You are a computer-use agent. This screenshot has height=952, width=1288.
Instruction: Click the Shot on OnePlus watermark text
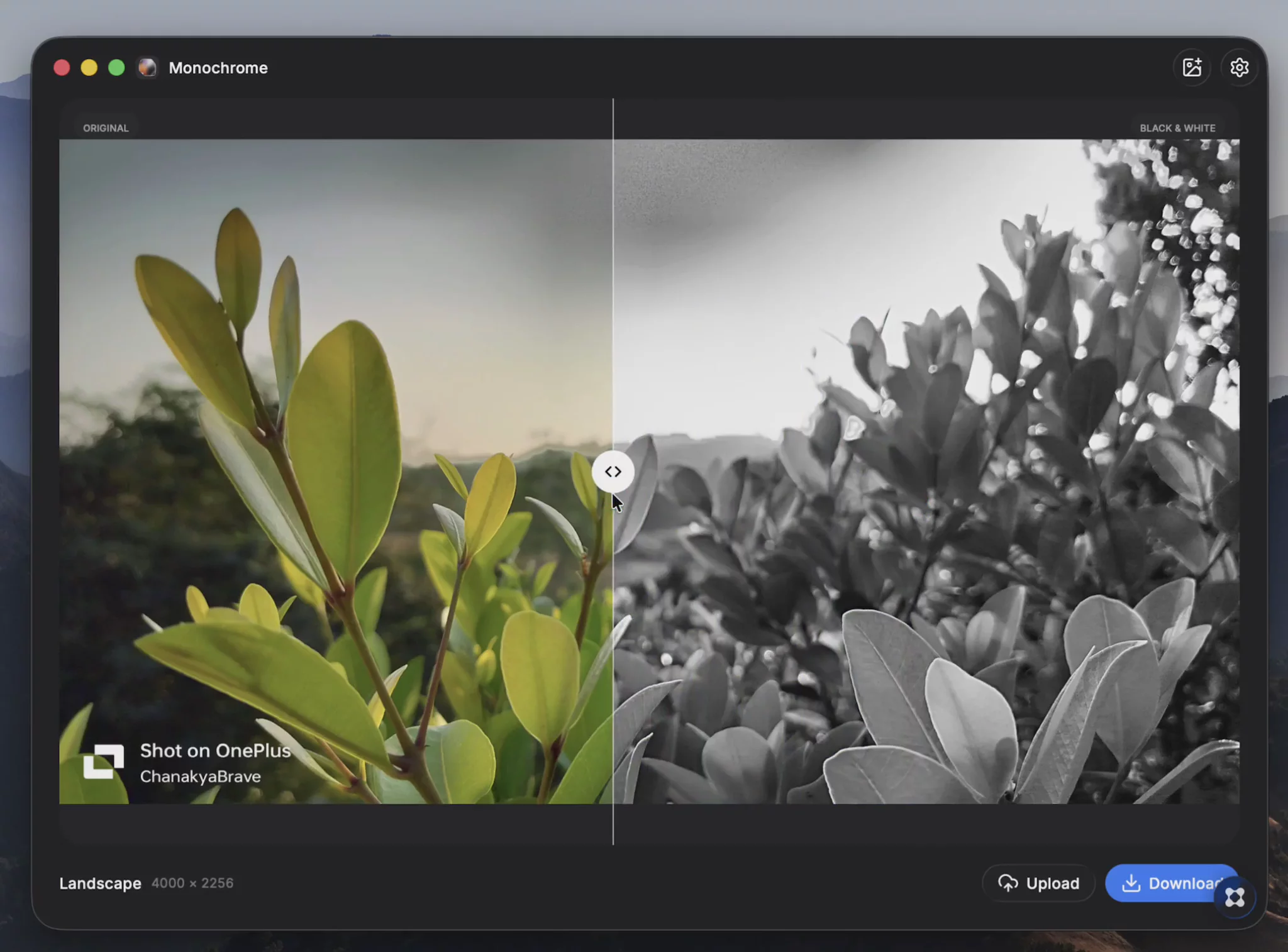pos(215,750)
